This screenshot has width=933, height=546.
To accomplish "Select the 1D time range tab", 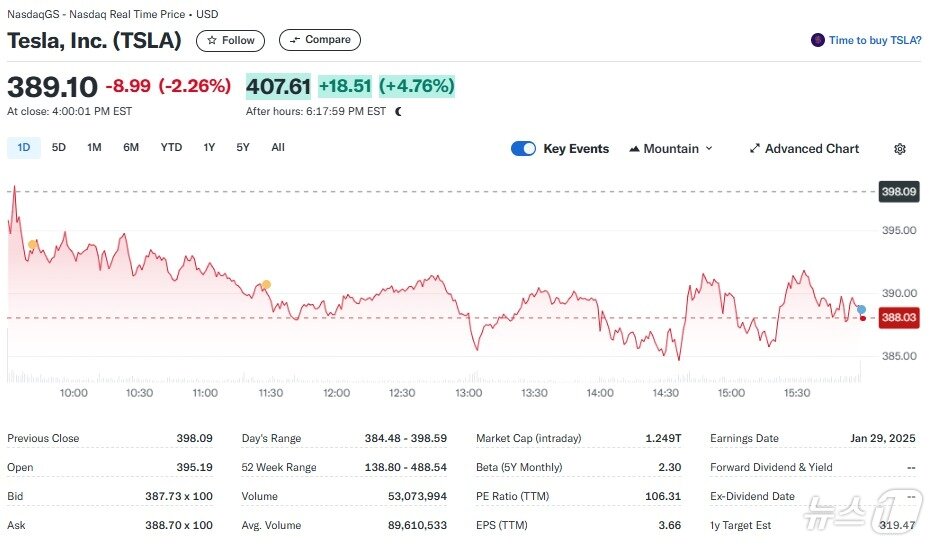I will point(24,148).
